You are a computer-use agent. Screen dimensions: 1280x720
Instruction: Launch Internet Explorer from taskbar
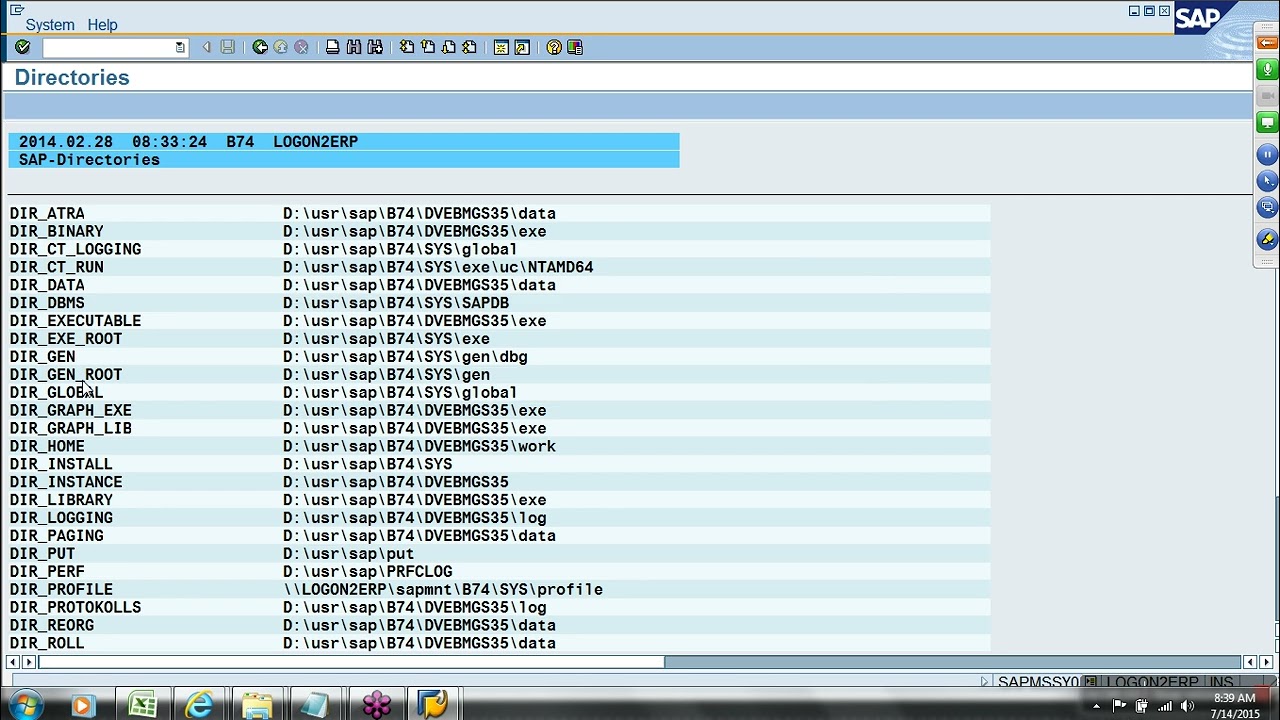tap(200, 705)
